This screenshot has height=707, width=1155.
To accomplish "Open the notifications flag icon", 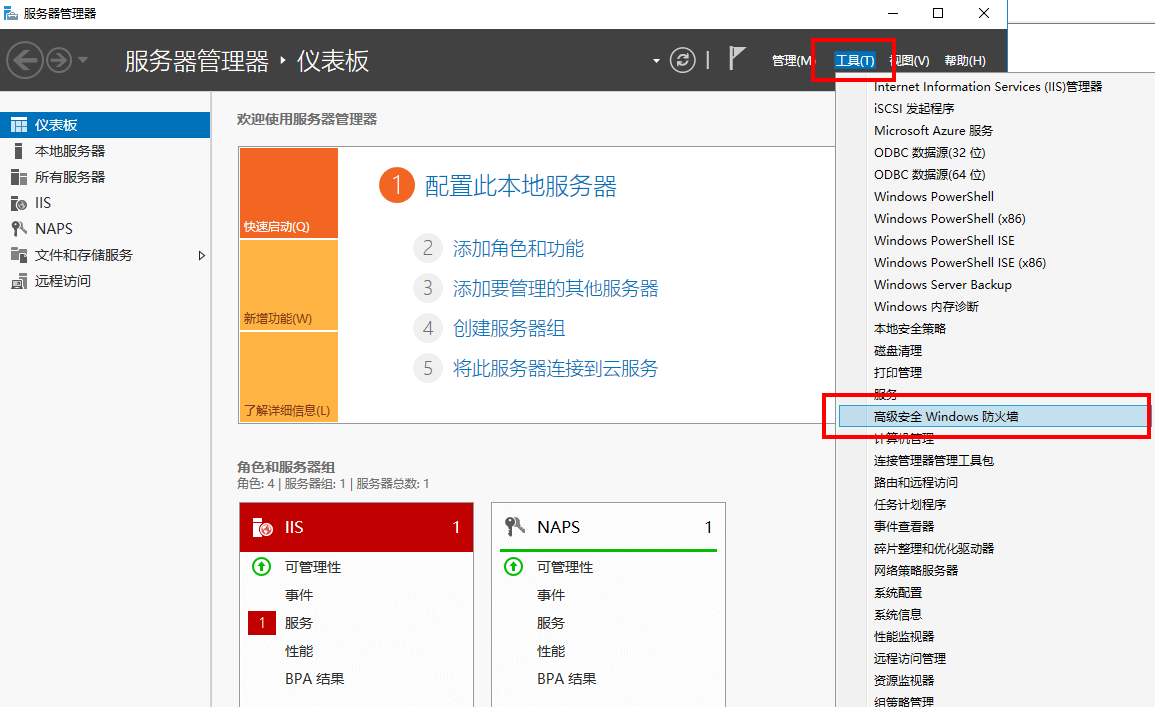I will tap(737, 59).
